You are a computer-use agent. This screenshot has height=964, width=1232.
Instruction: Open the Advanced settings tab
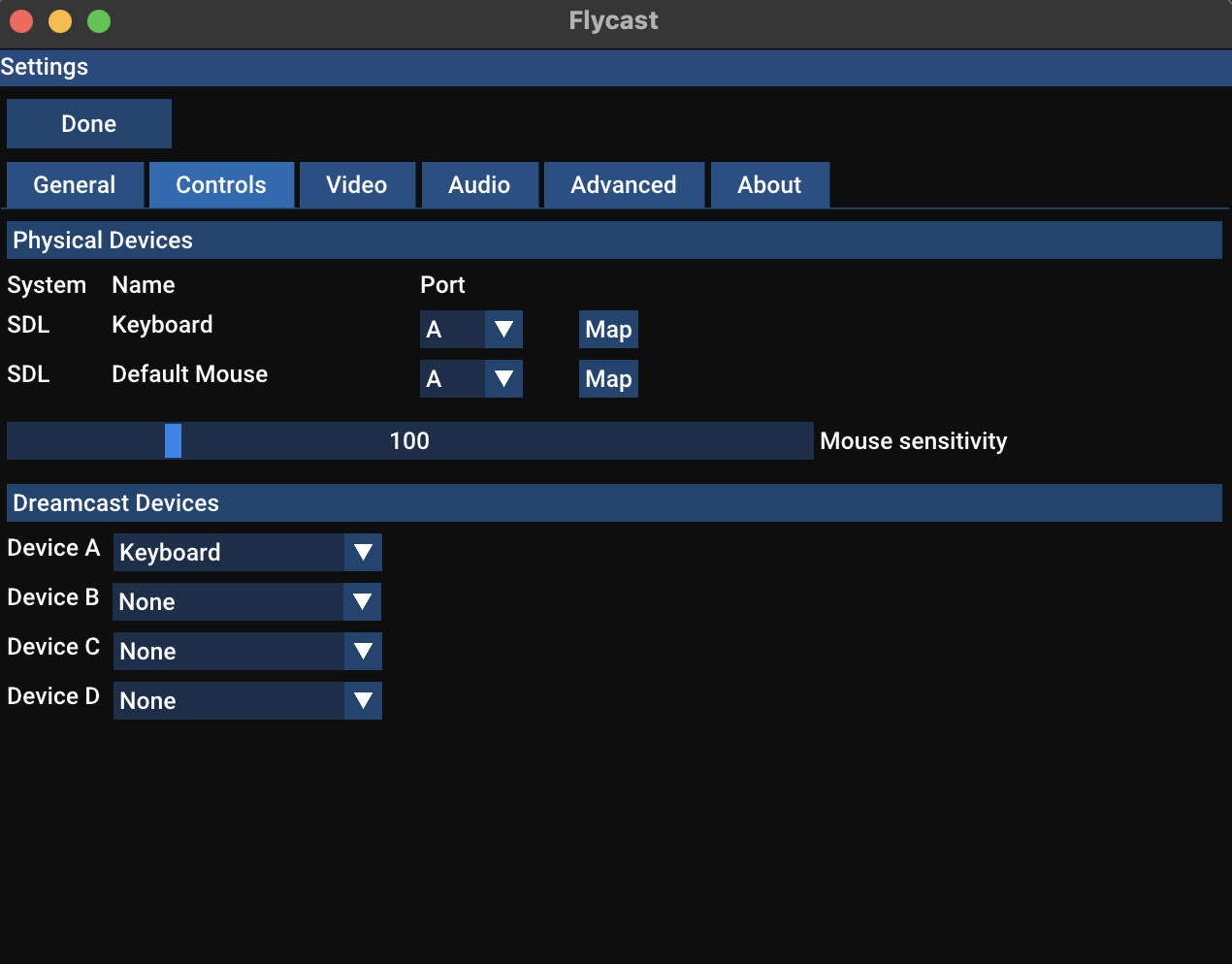(624, 184)
